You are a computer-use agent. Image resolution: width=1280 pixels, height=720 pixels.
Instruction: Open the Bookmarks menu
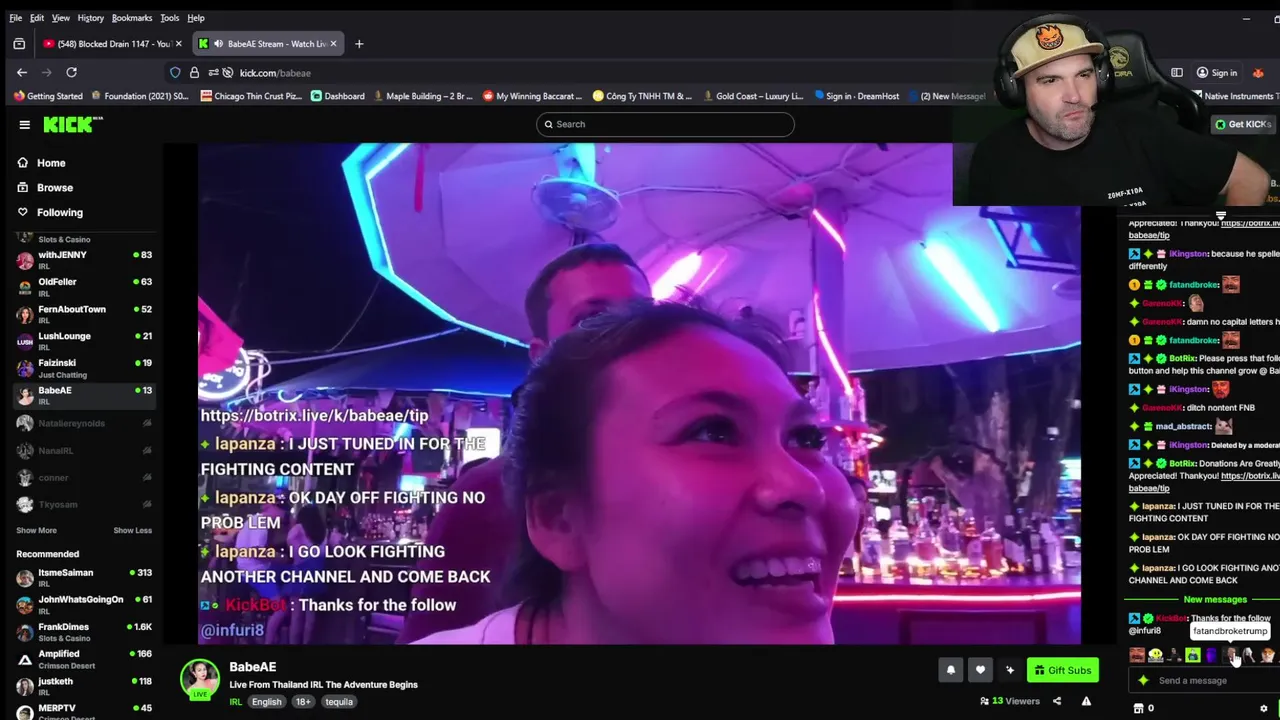132,18
